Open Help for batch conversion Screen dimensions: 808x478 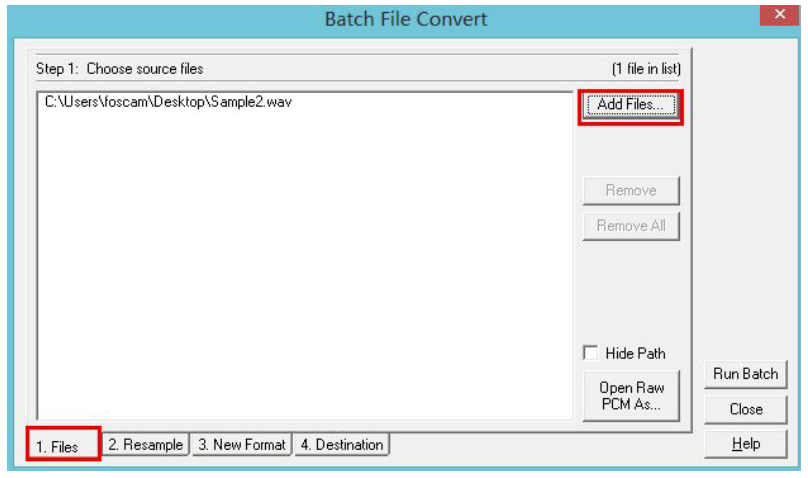pos(745,444)
